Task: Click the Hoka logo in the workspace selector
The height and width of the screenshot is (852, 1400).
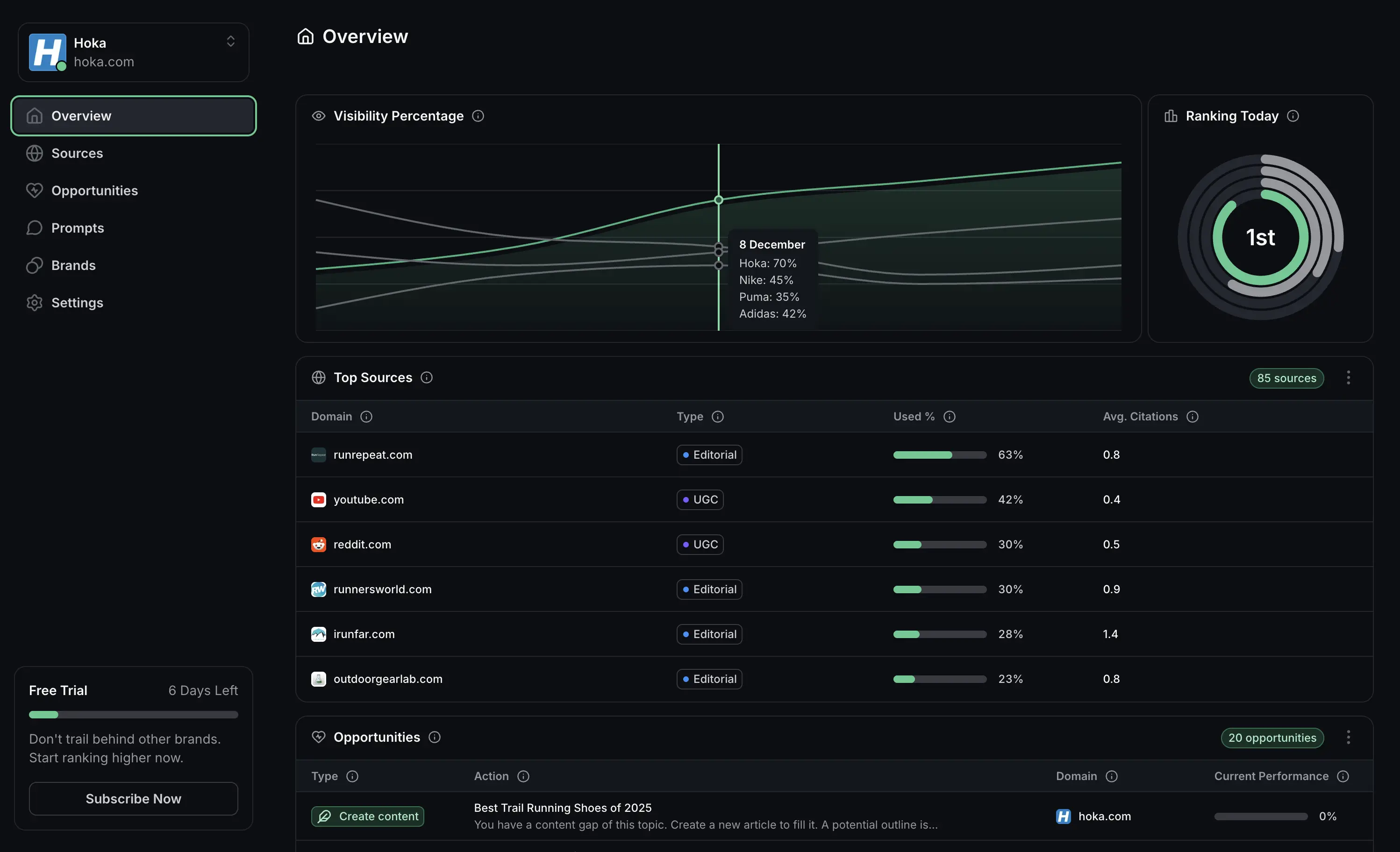Action: coord(48,52)
